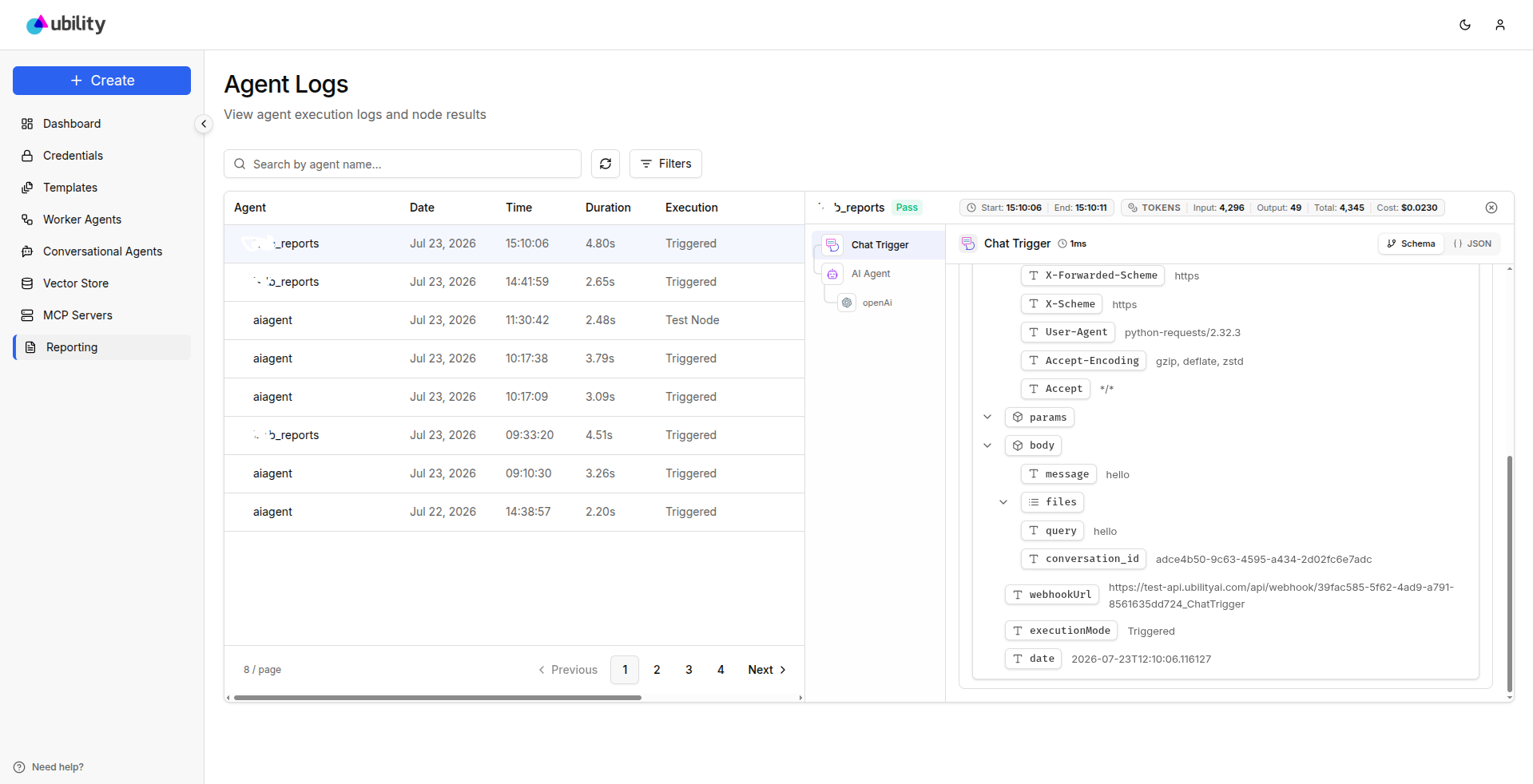Open Dashboard in the sidebar
The height and width of the screenshot is (784, 1533).
coord(101,124)
